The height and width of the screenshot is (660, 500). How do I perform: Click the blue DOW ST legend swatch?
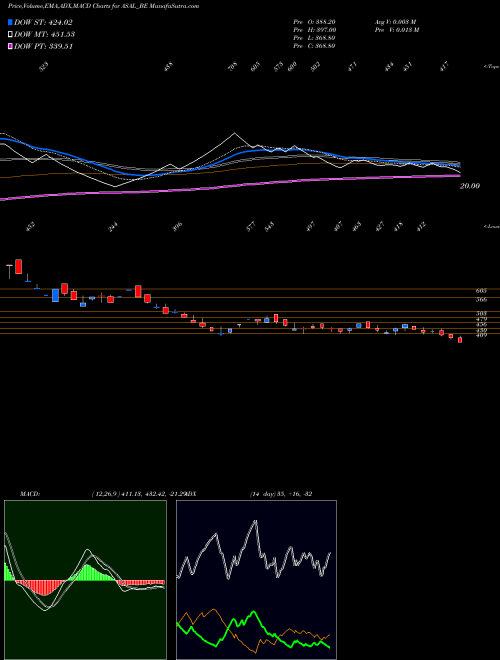[x=10, y=22]
